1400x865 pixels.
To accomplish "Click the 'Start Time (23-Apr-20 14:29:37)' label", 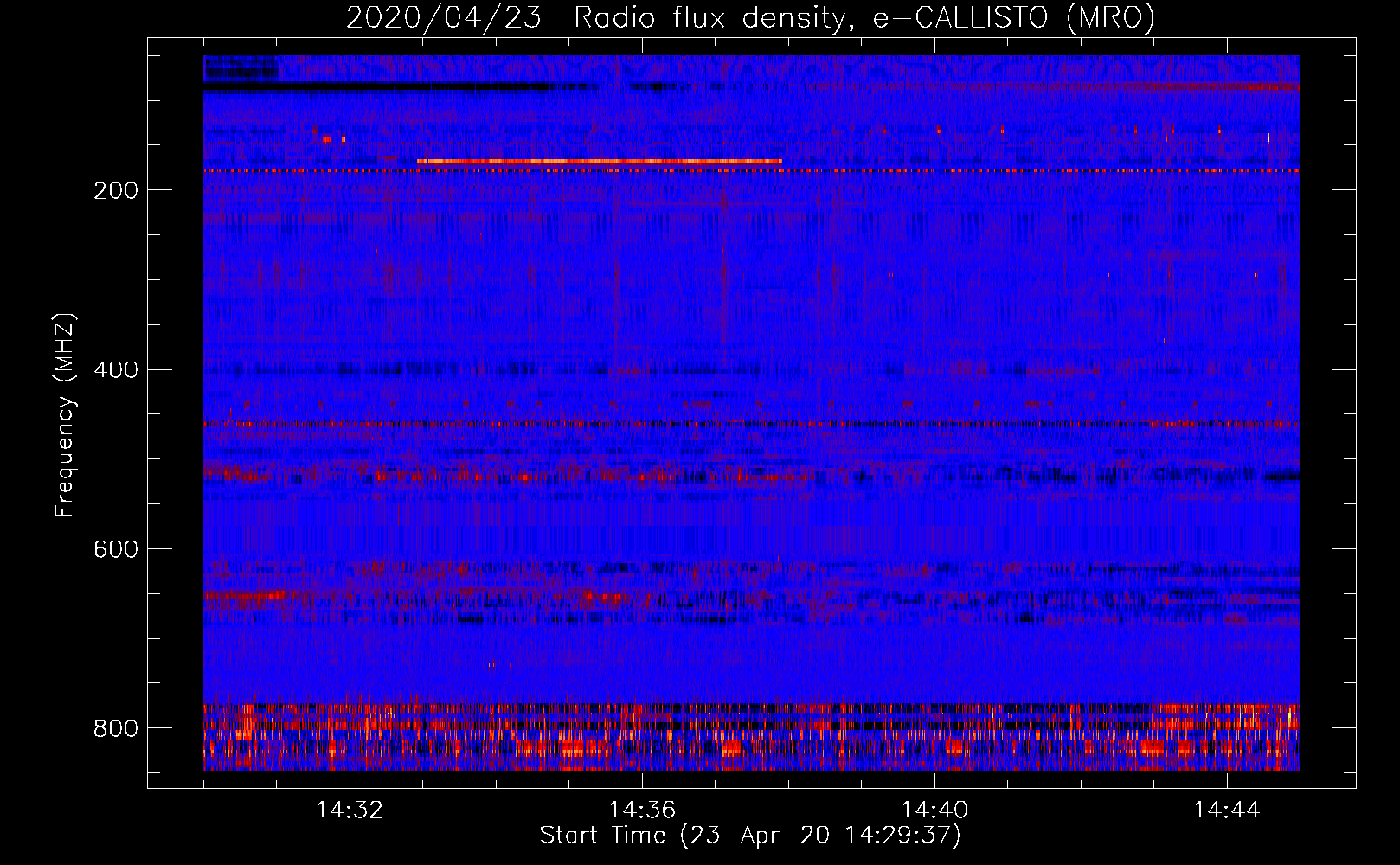I will 750,836.
